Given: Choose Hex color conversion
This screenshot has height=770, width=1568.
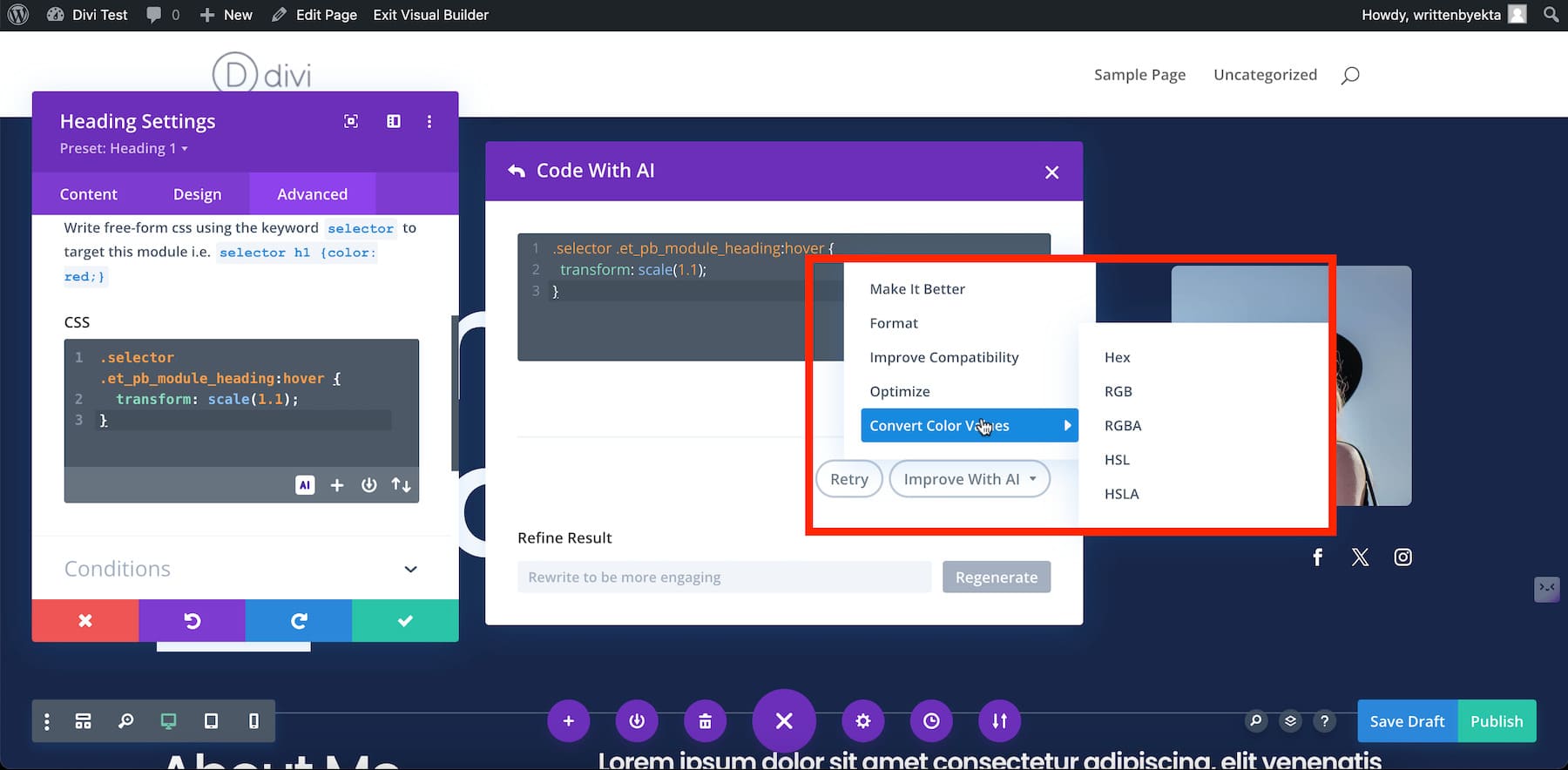Looking at the screenshot, I should [1118, 357].
